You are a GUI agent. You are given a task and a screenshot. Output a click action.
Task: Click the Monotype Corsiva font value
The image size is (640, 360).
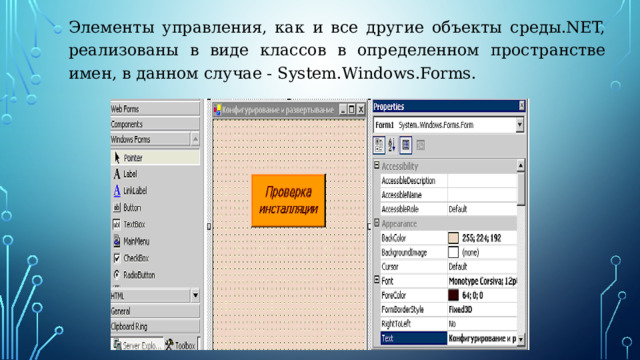482,281
